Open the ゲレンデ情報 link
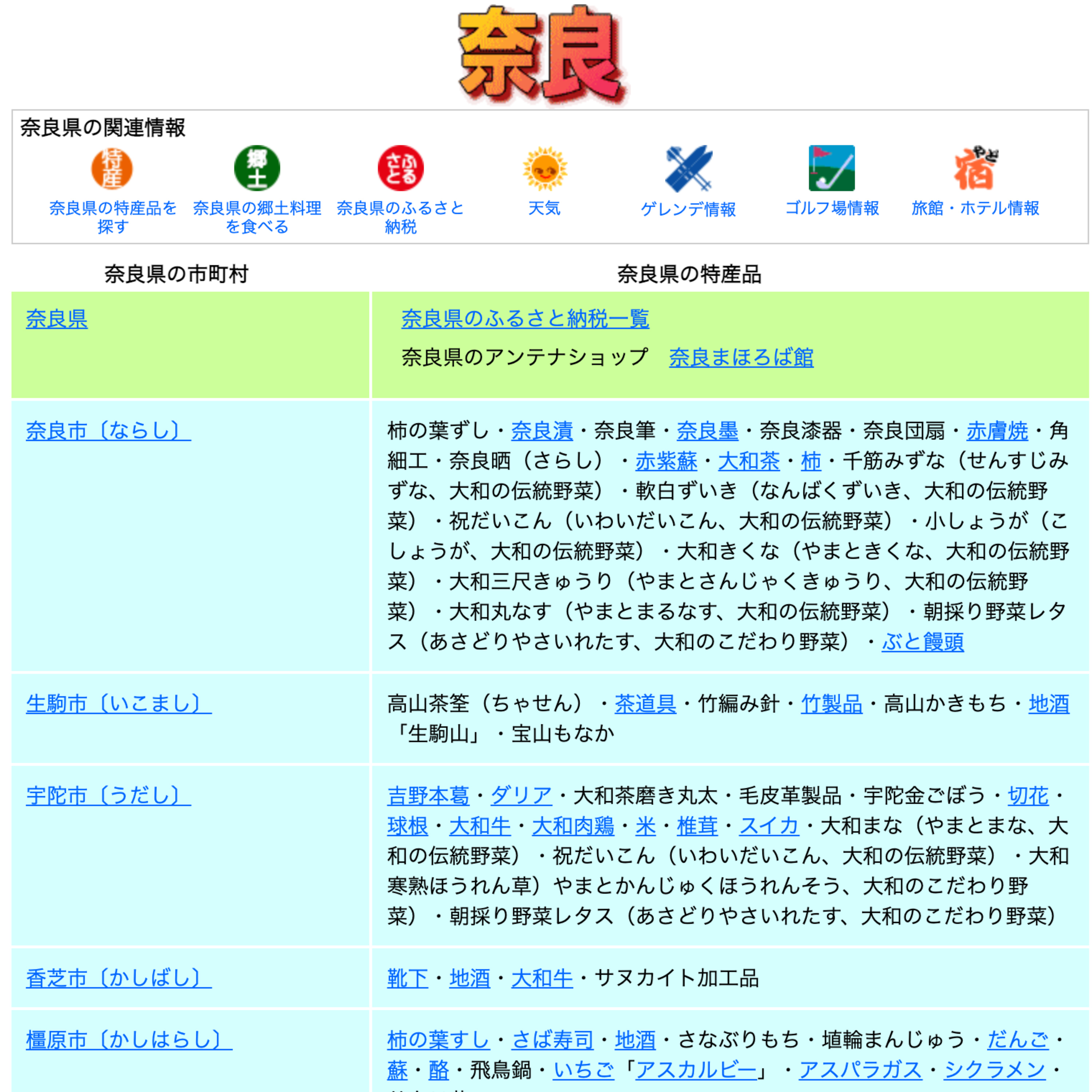 [x=688, y=209]
